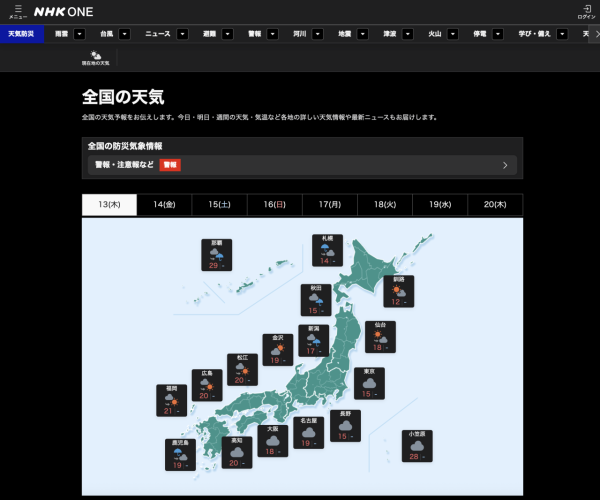The image size is (600, 500).
Task: Expand the 地震 dropdown arrow
Action: point(363,34)
